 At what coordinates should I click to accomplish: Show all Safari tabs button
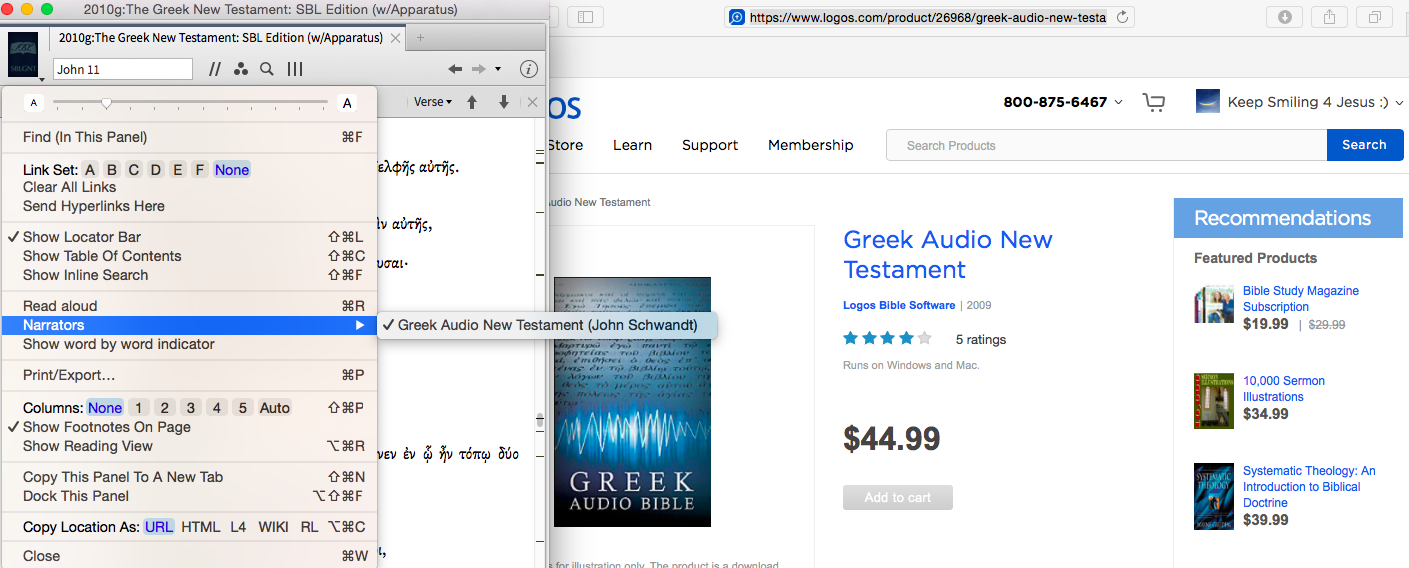pos(1375,17)
